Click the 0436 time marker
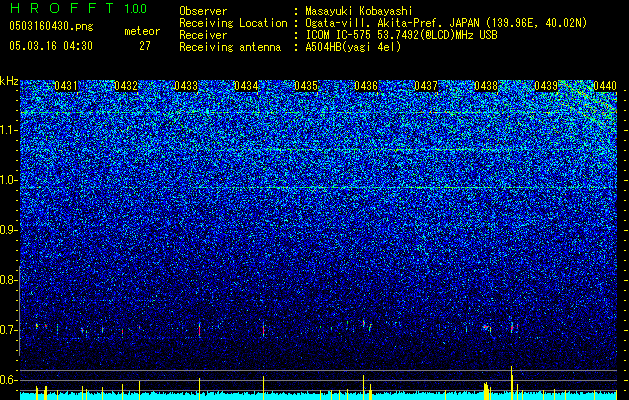The image size is (629, 400). coord(366,86)
